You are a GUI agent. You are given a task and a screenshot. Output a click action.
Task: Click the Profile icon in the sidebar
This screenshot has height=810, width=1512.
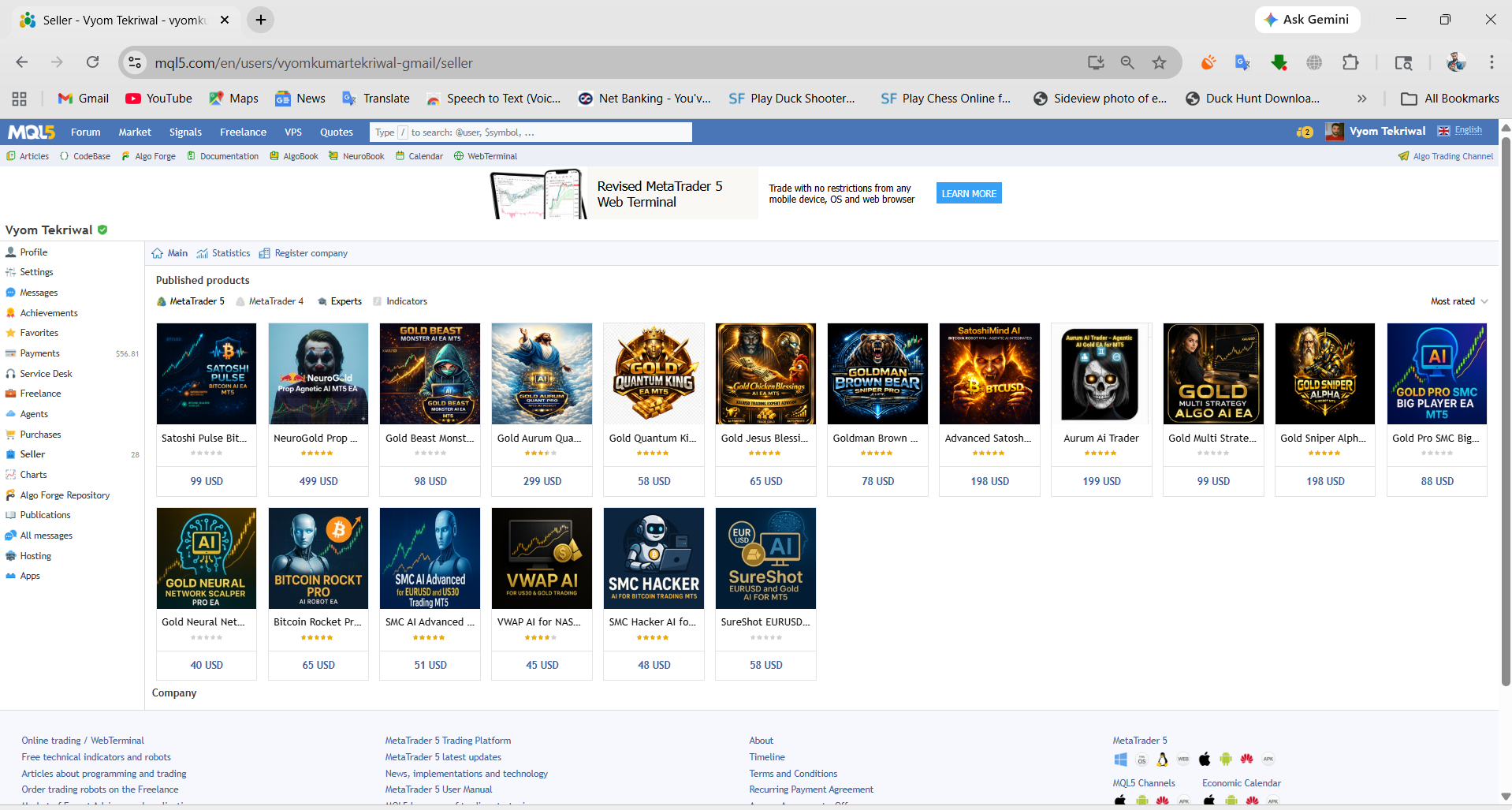[x=11, y=252]
